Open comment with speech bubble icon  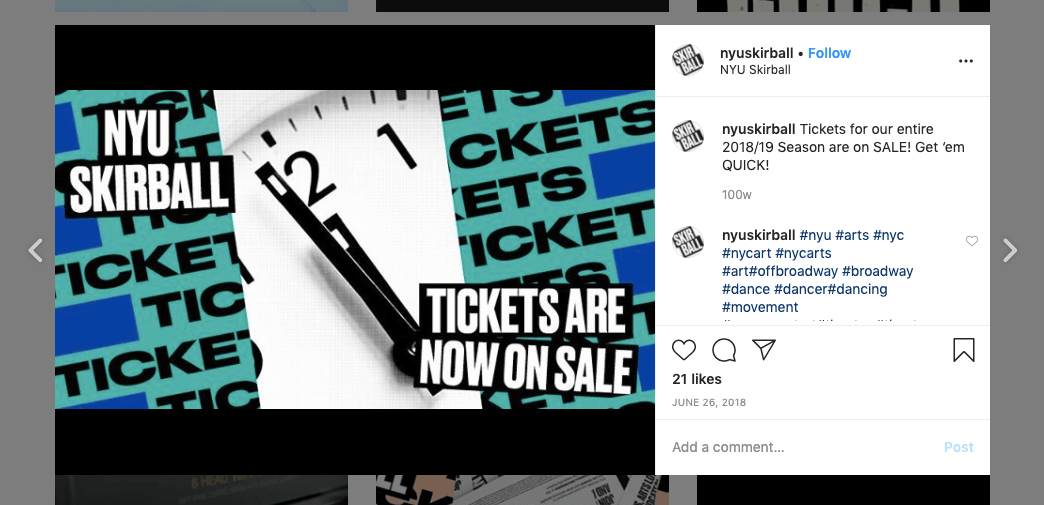coord(724,350)
